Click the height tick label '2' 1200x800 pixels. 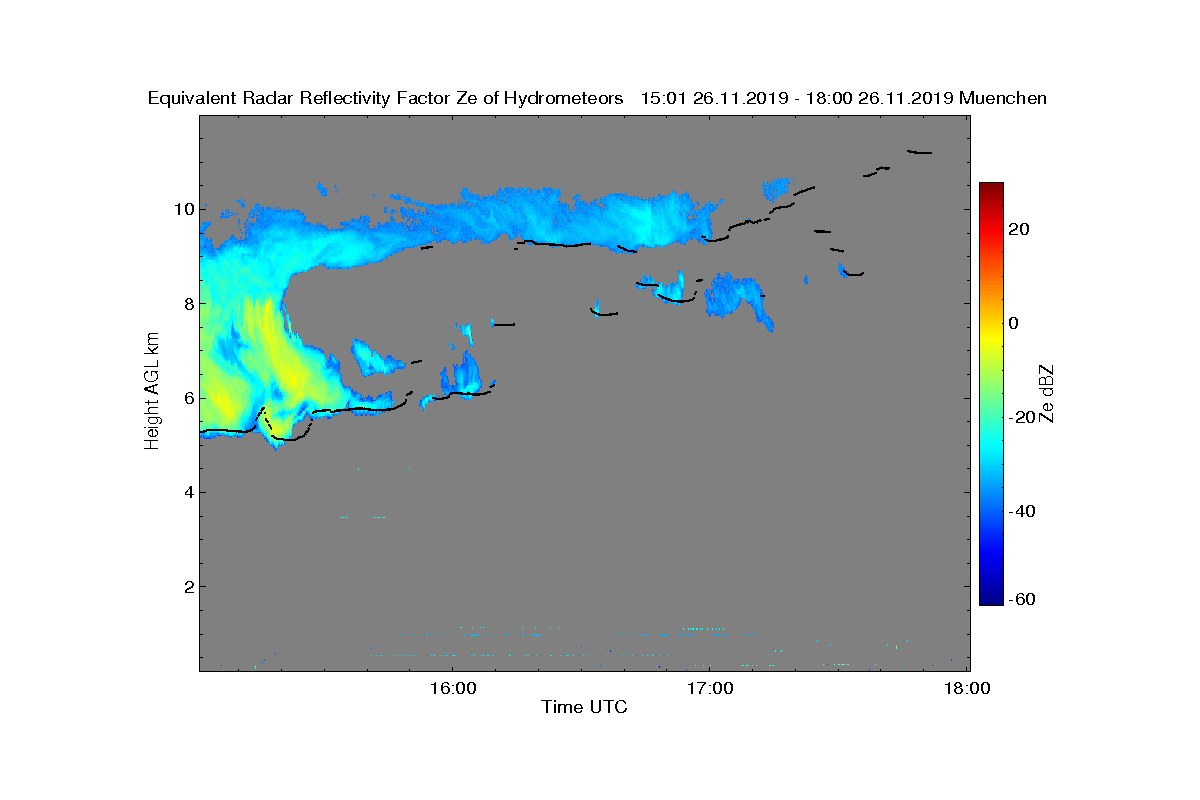pyautogui.click(x=188, y=586)
